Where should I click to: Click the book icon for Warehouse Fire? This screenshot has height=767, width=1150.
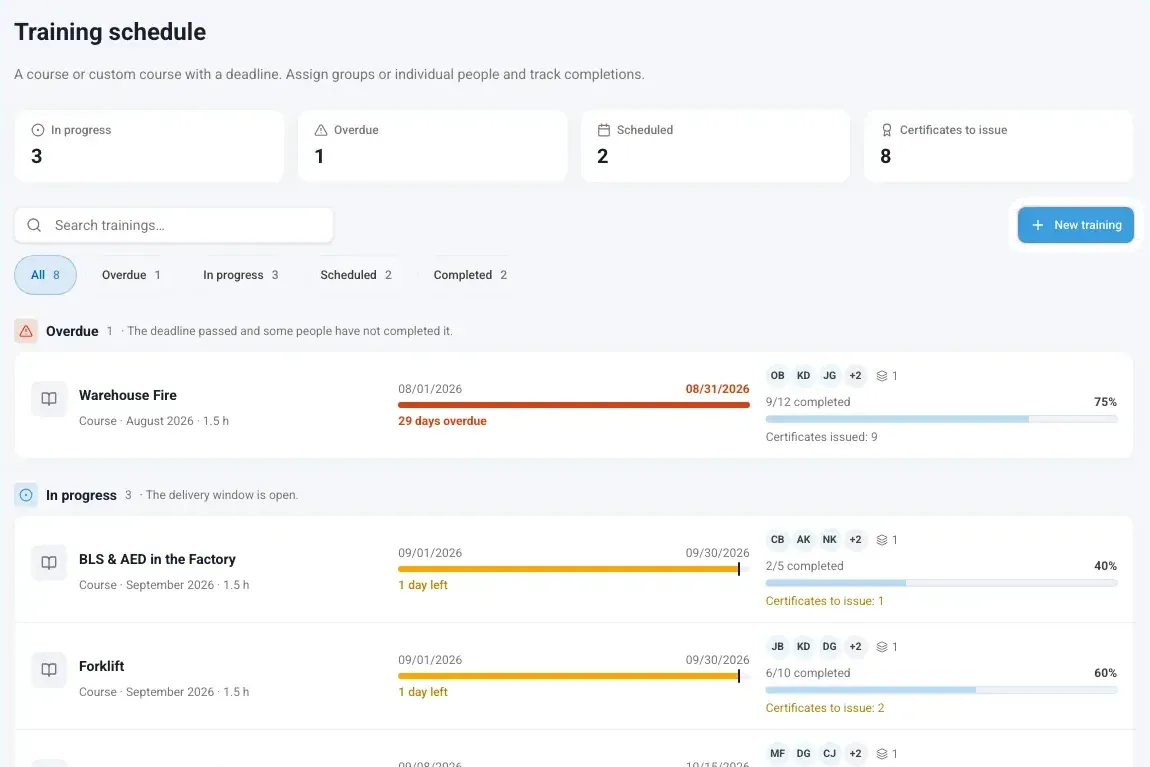tap(49, 399)
